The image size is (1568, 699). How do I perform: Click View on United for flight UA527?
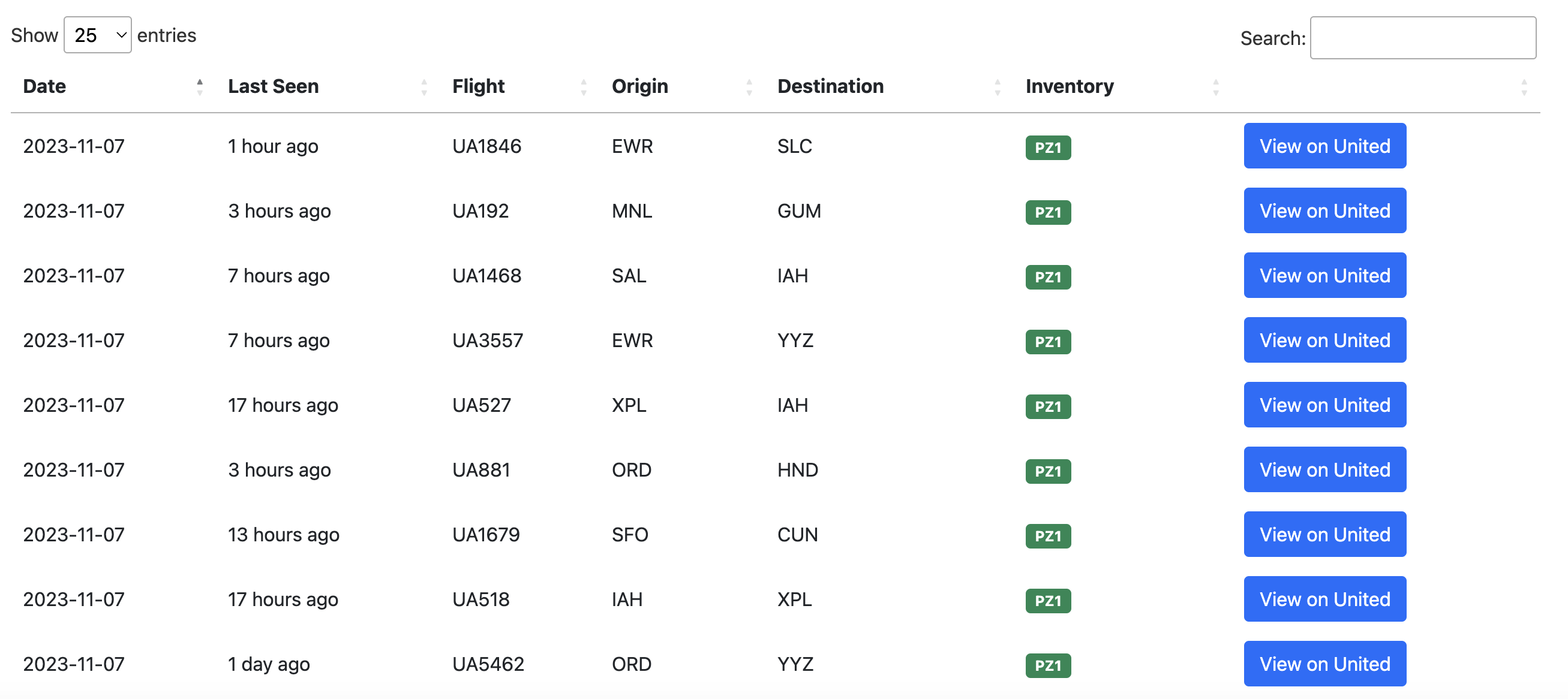[1324, 405]
